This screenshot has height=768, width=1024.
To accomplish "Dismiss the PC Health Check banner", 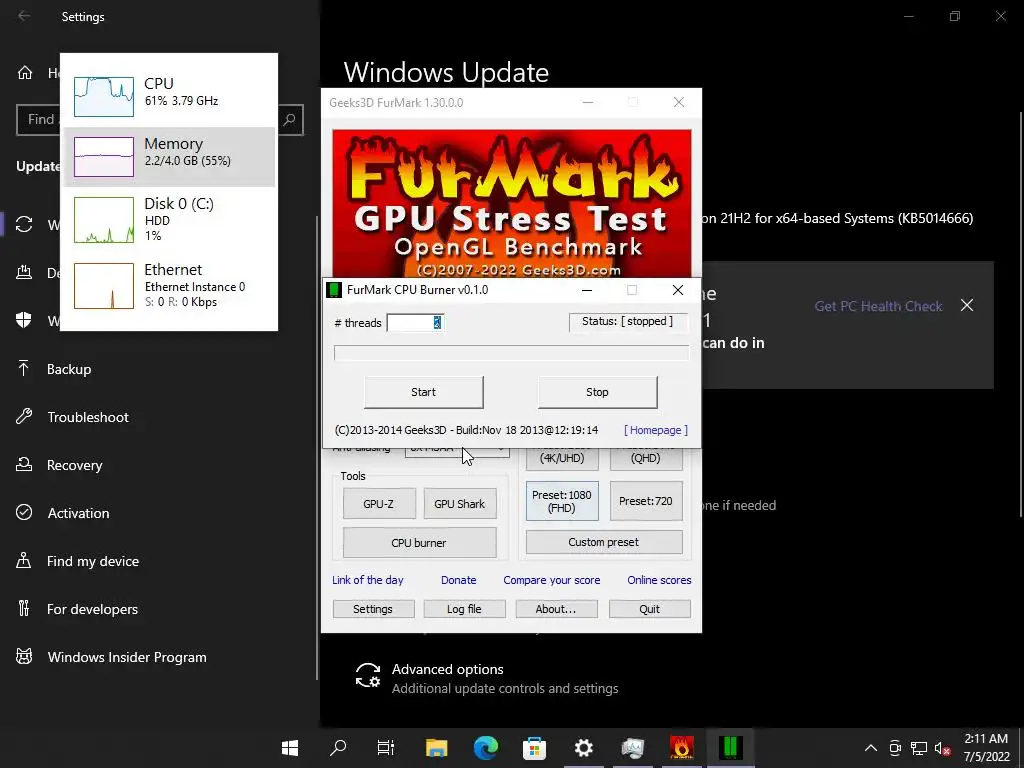I will [967, 305].
